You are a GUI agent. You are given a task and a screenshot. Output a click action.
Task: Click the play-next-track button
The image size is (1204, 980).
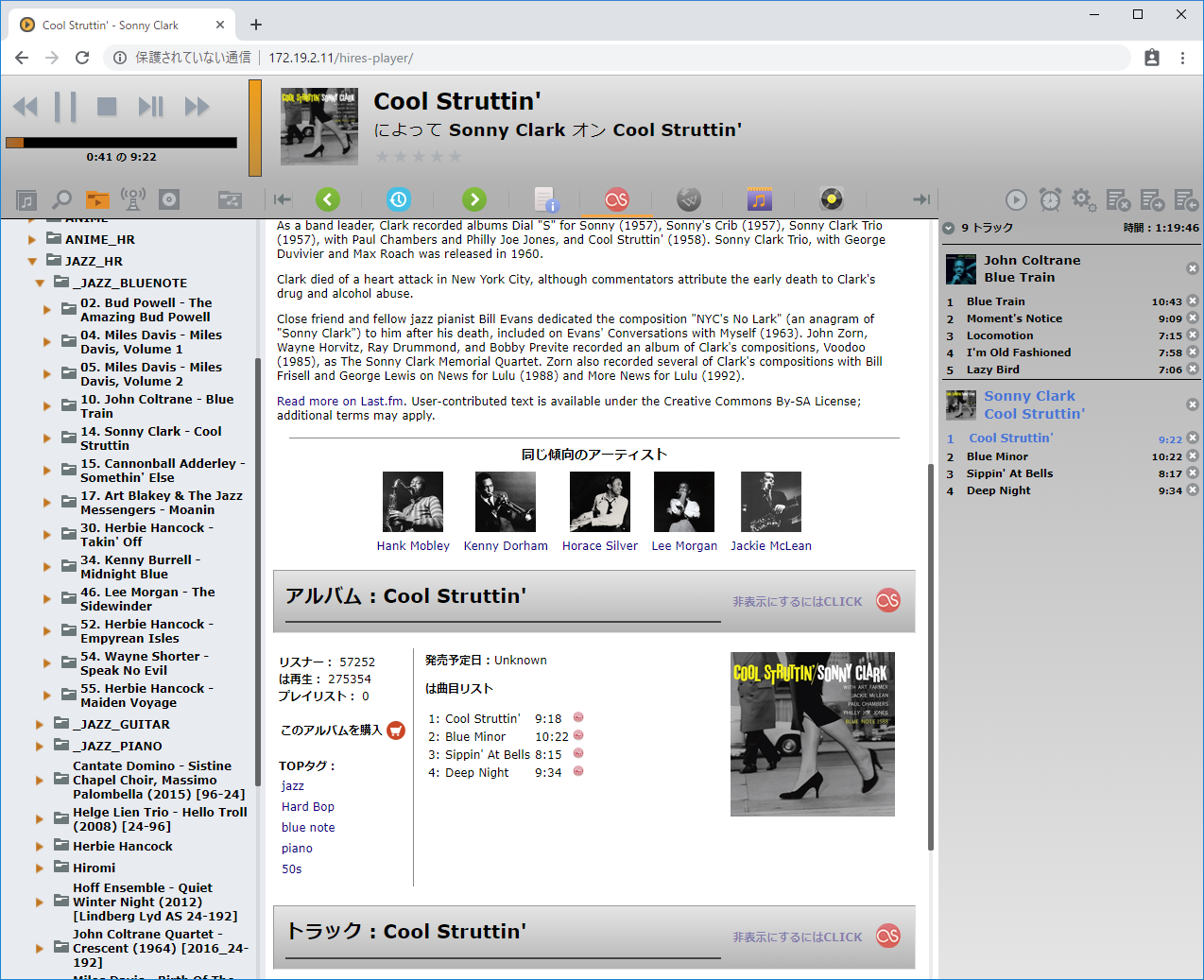tap(151, 107)
